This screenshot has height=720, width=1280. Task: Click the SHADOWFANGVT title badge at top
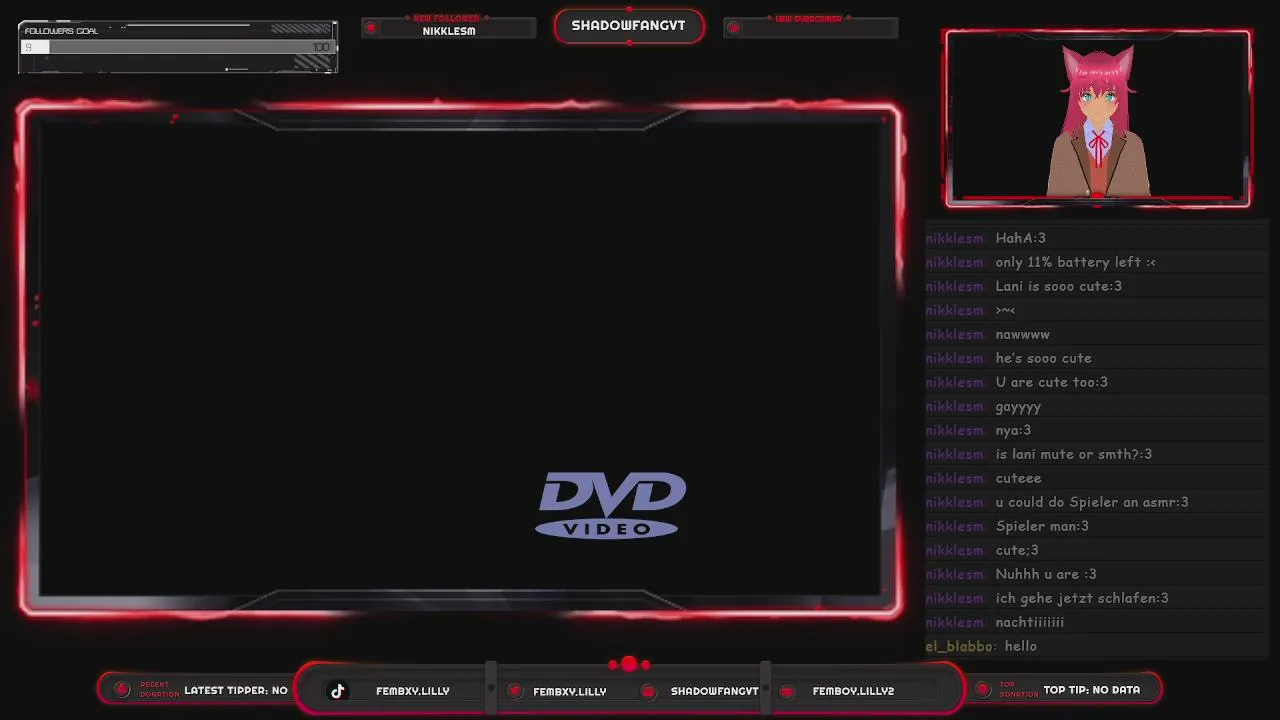[629, 26]
